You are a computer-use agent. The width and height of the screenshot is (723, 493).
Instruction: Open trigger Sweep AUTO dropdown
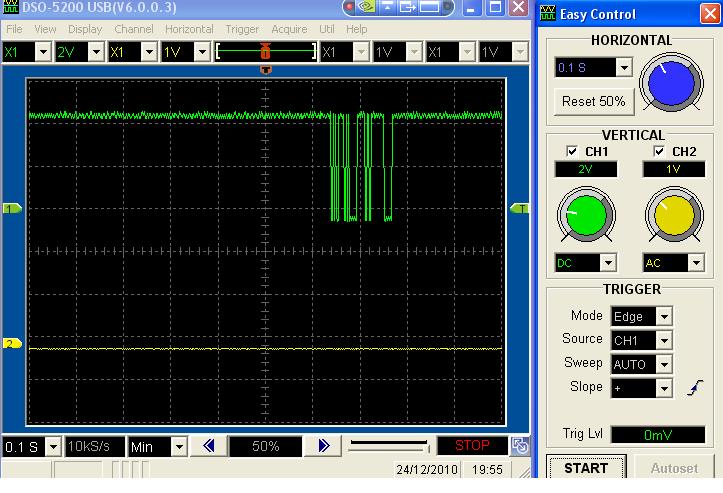point(664,364)
